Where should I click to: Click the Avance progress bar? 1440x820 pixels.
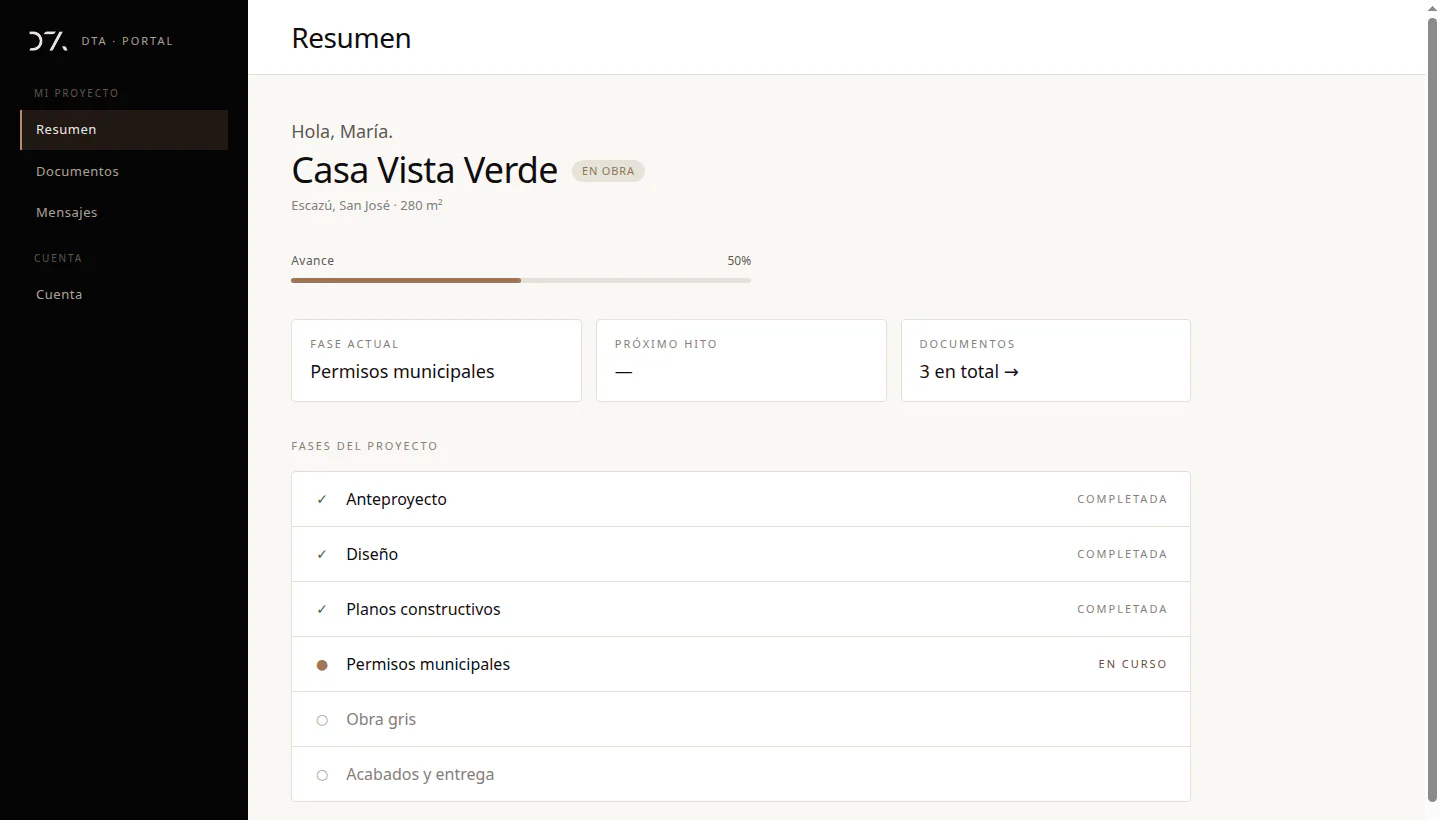[521, 280]
